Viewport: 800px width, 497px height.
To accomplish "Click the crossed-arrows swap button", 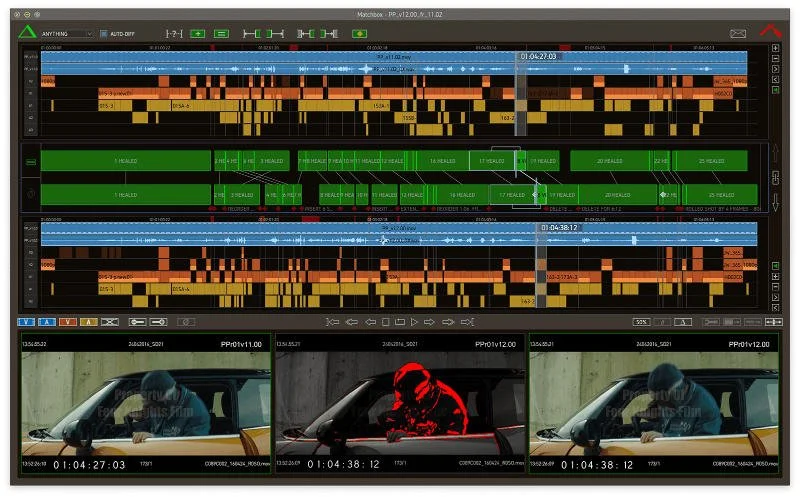I will (x=110, y=322).
